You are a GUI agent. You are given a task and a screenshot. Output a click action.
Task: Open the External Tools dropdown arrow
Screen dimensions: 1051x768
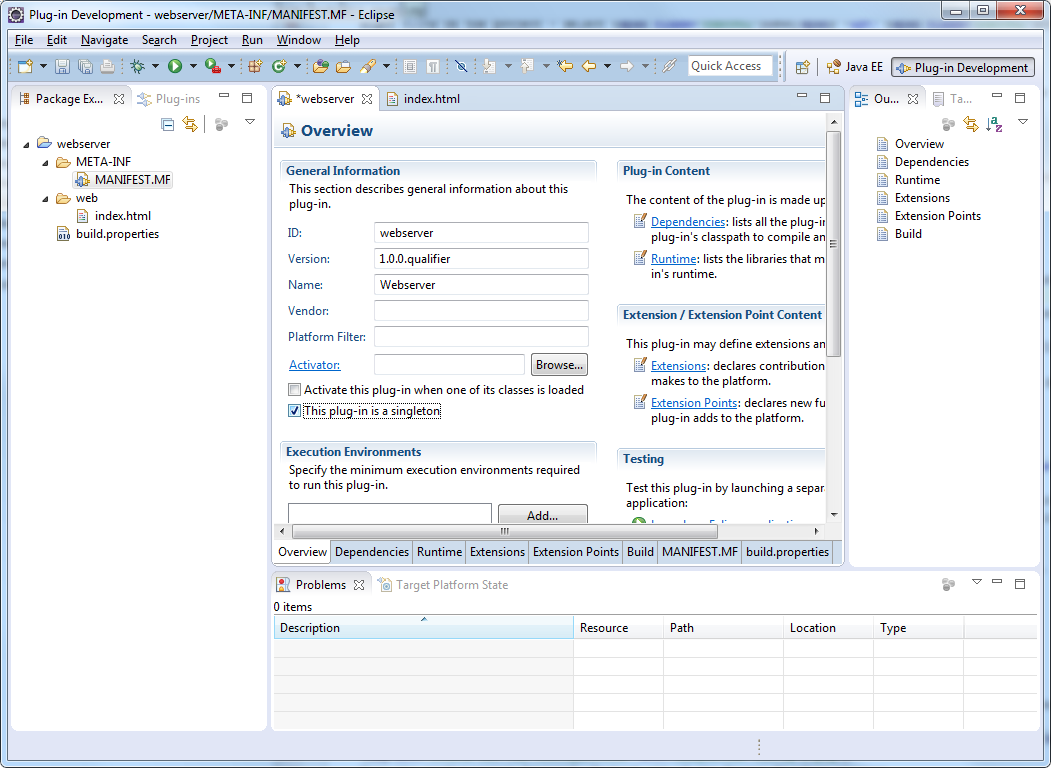(x=231, y=66)
